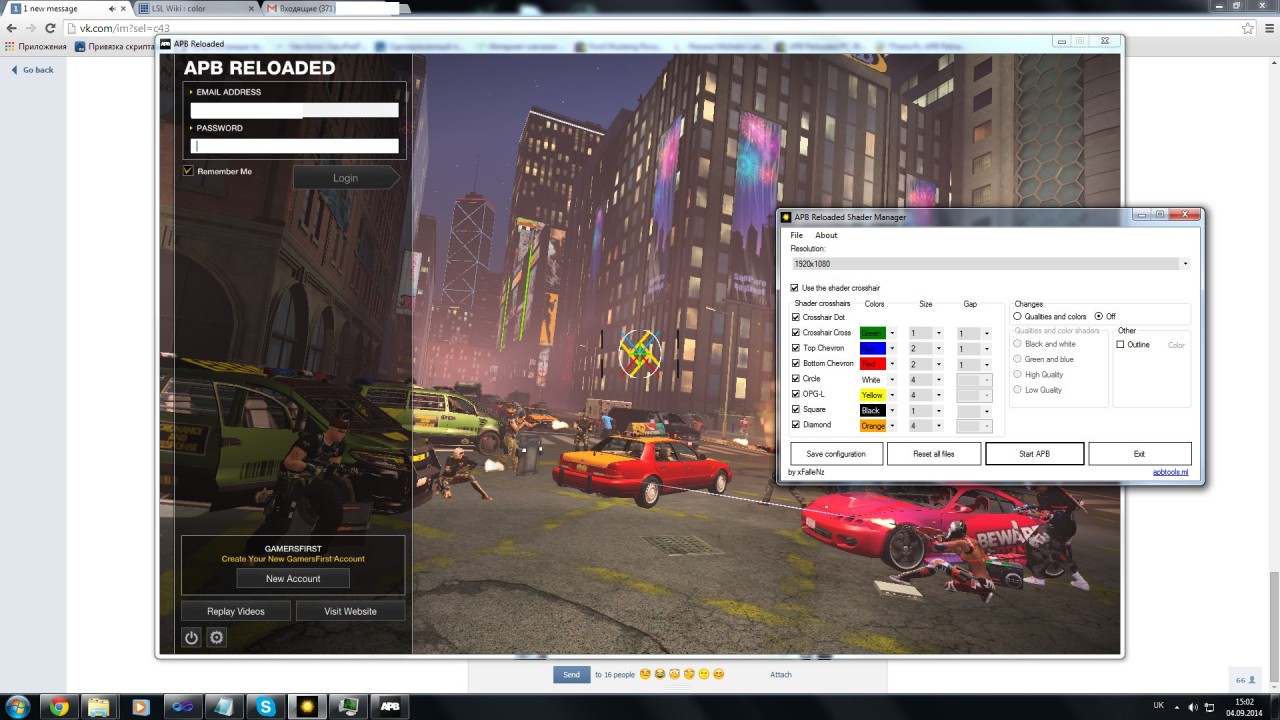
Task: Click the first smiley emoji
Action: (x=645, y=675)
